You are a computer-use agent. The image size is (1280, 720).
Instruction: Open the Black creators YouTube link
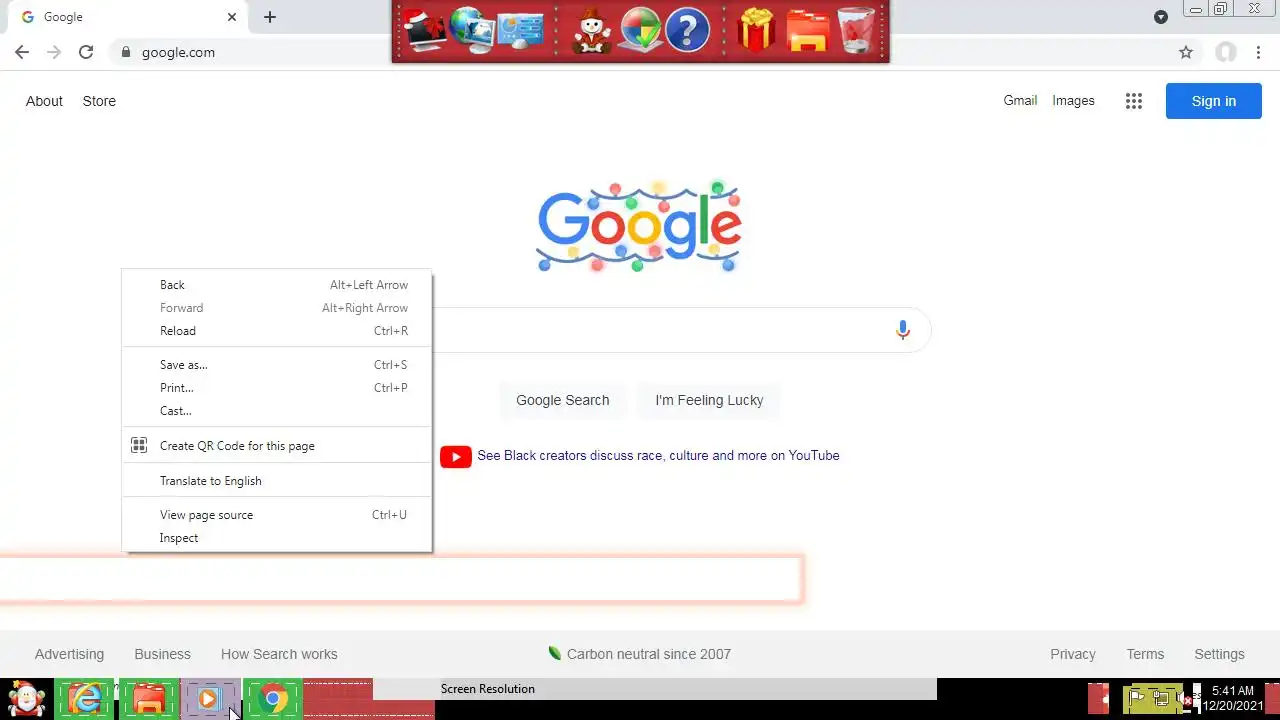coord(658,455)
